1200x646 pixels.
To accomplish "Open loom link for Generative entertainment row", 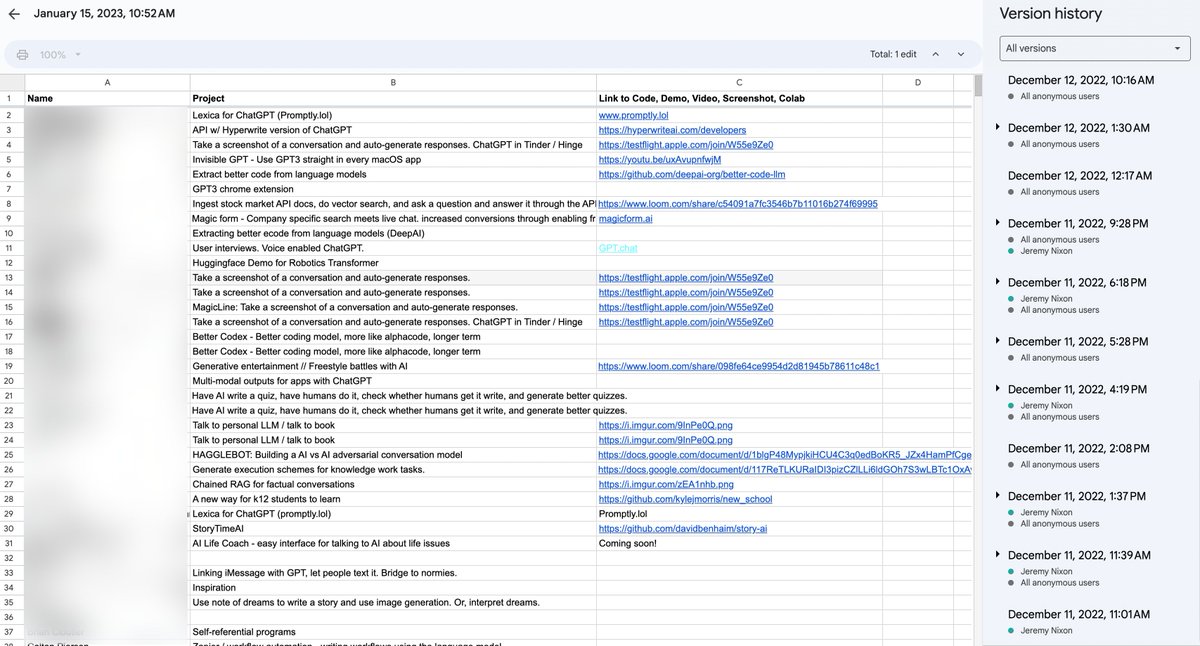I will 739,366.
